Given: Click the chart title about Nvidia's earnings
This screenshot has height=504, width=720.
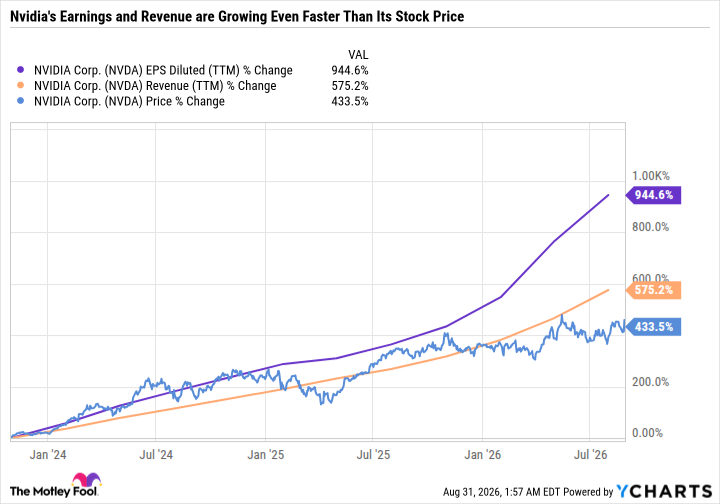Looking at the screenshot, I should pos(237,17).
